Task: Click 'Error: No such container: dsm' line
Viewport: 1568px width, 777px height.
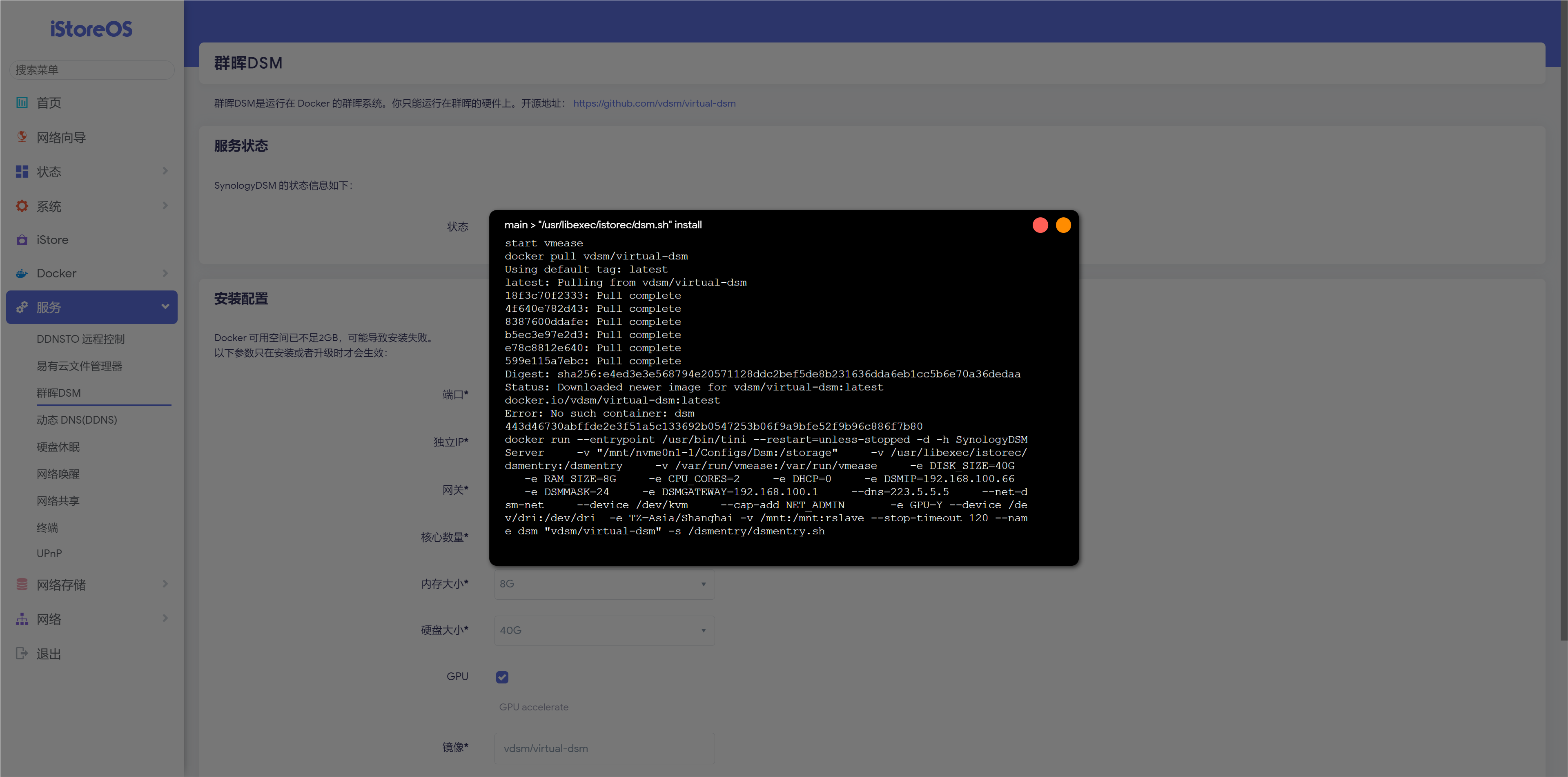Action: [599, 413]
